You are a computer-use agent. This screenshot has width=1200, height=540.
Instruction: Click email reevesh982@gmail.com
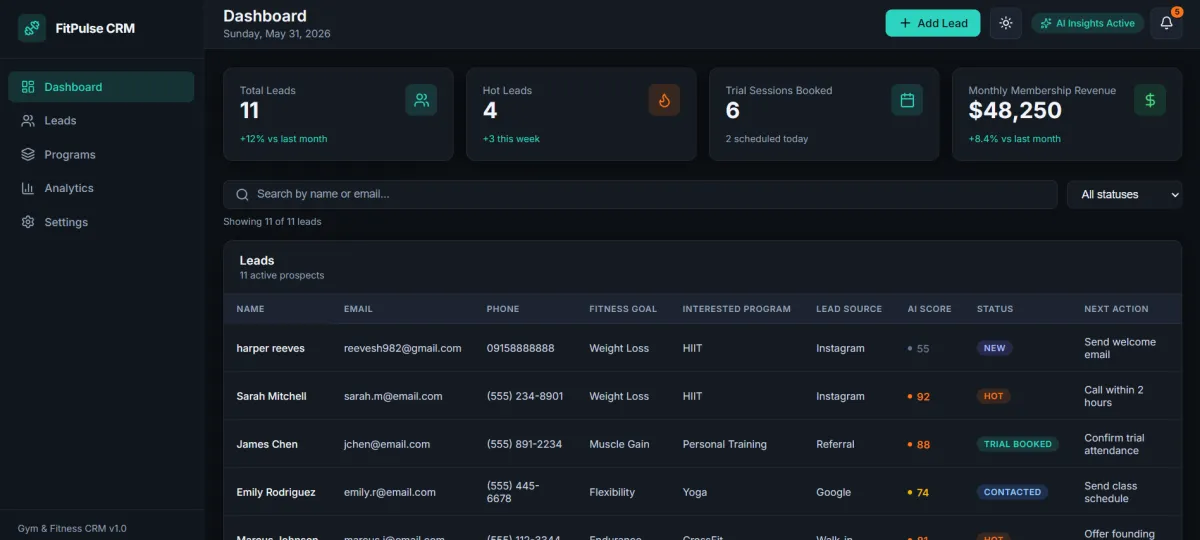(403, 349)
